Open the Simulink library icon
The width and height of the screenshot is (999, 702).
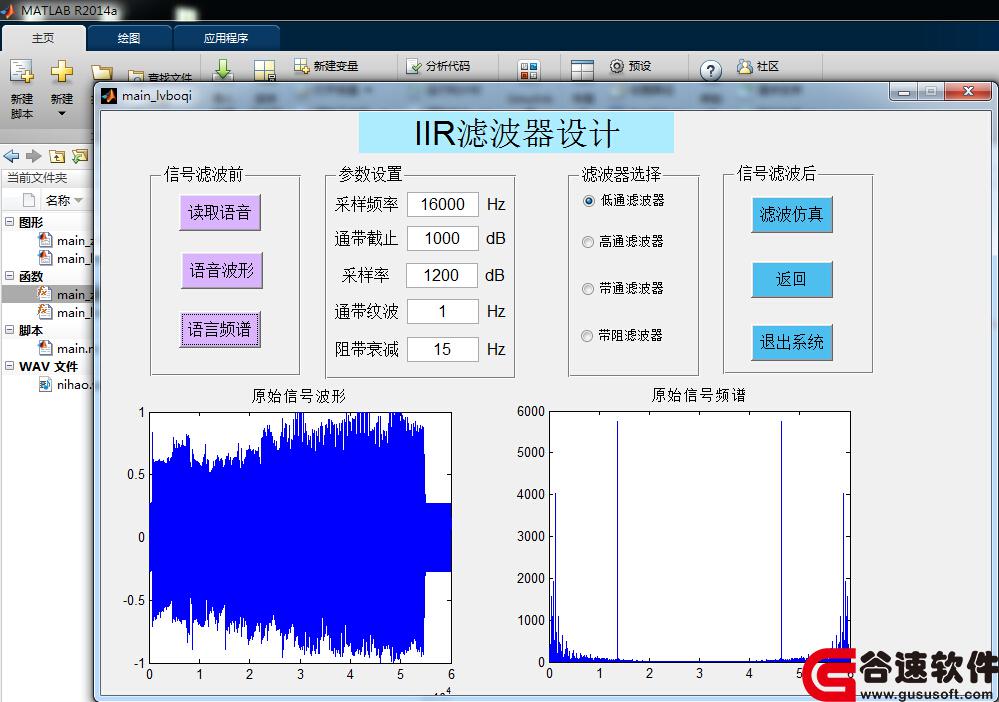click(x=529, y=70)
